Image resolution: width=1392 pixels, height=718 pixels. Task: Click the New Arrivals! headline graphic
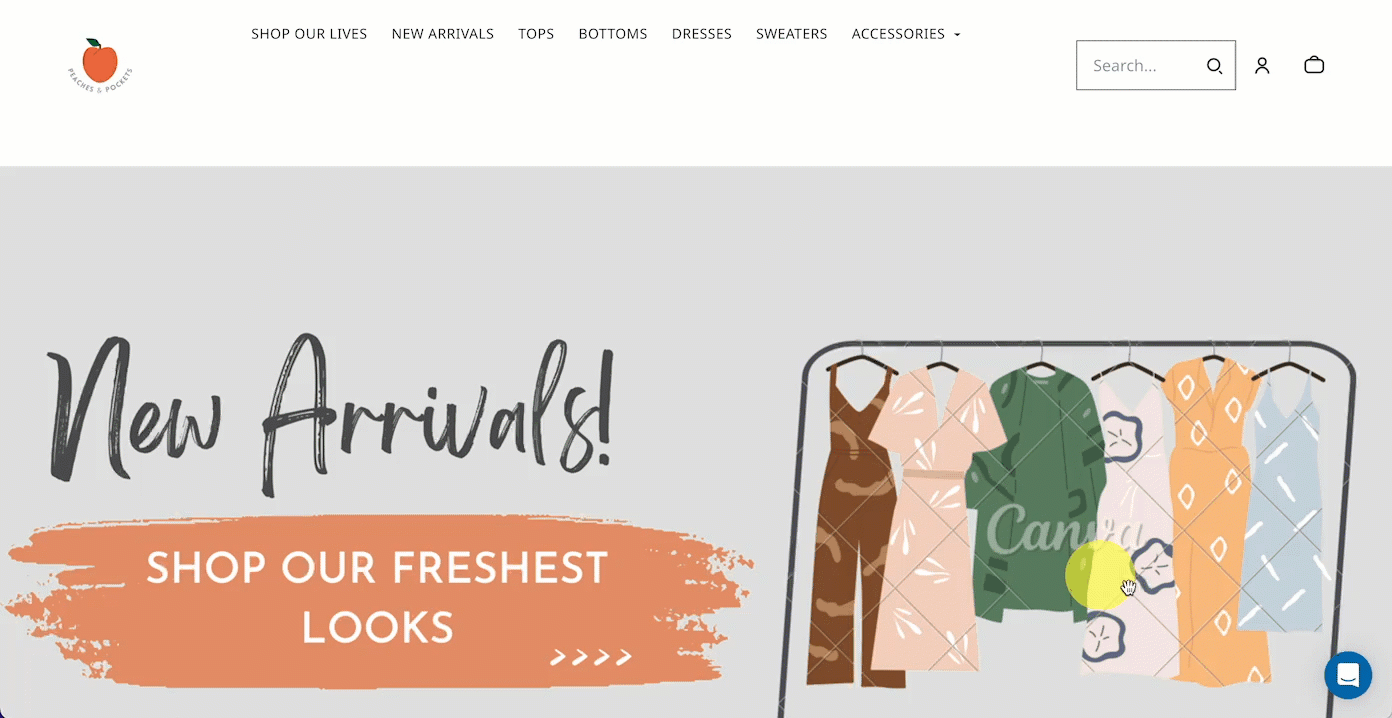(330, 415)
